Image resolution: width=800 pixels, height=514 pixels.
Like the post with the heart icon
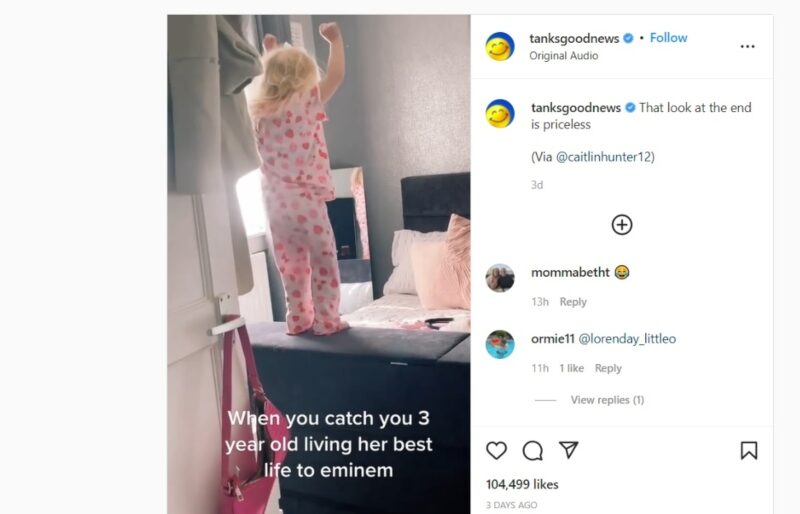coord(496,451)
